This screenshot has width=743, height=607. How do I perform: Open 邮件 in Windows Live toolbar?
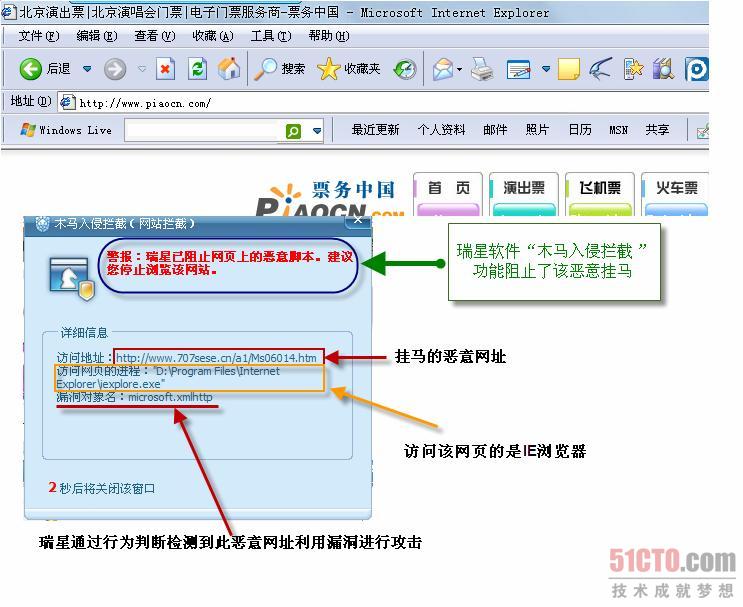coord(495,129)
